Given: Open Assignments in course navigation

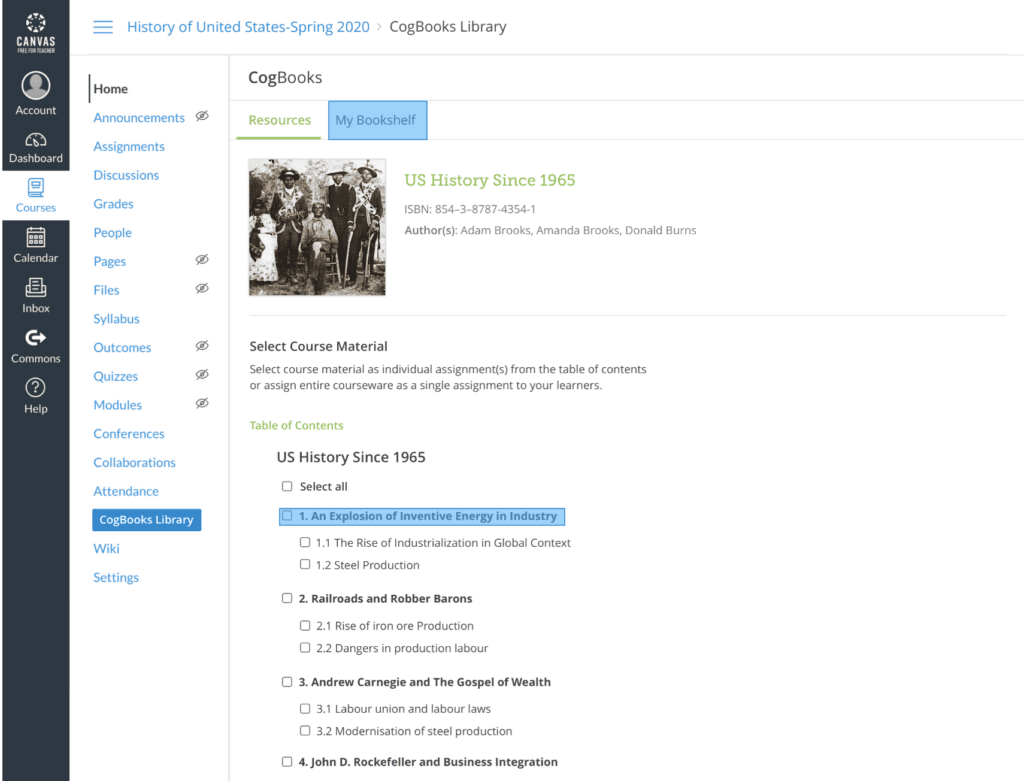Looking at the screenshot, I should pos(129,146).
